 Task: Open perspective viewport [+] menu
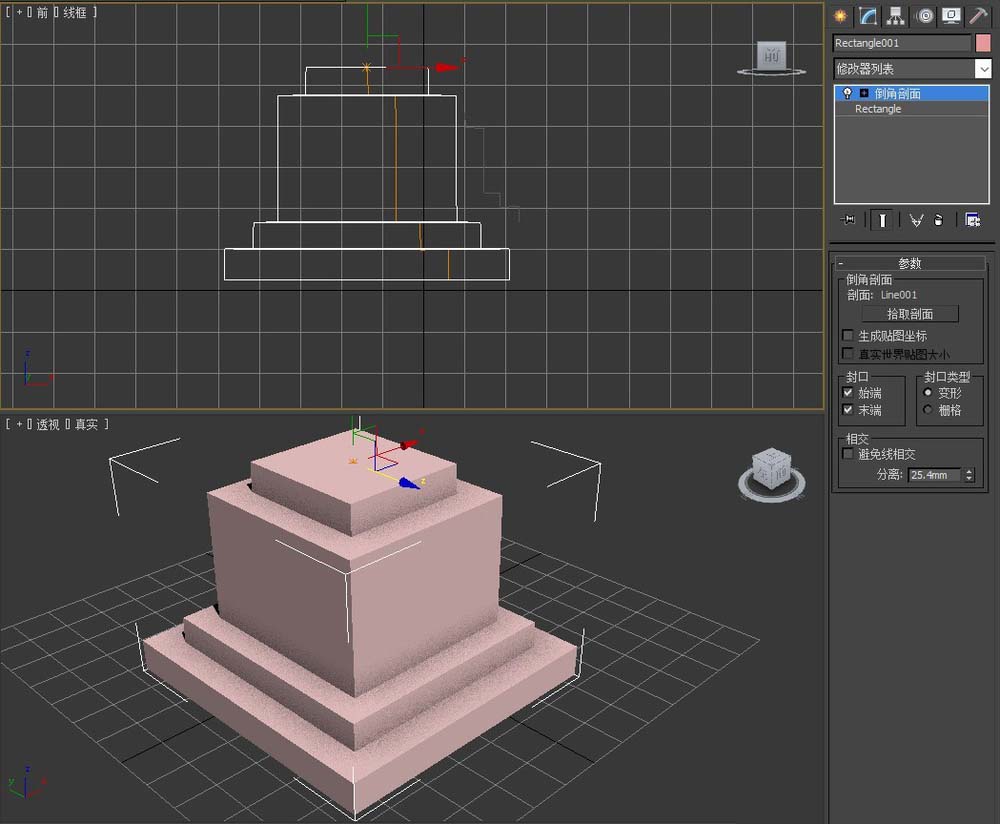tap(19, 424)
